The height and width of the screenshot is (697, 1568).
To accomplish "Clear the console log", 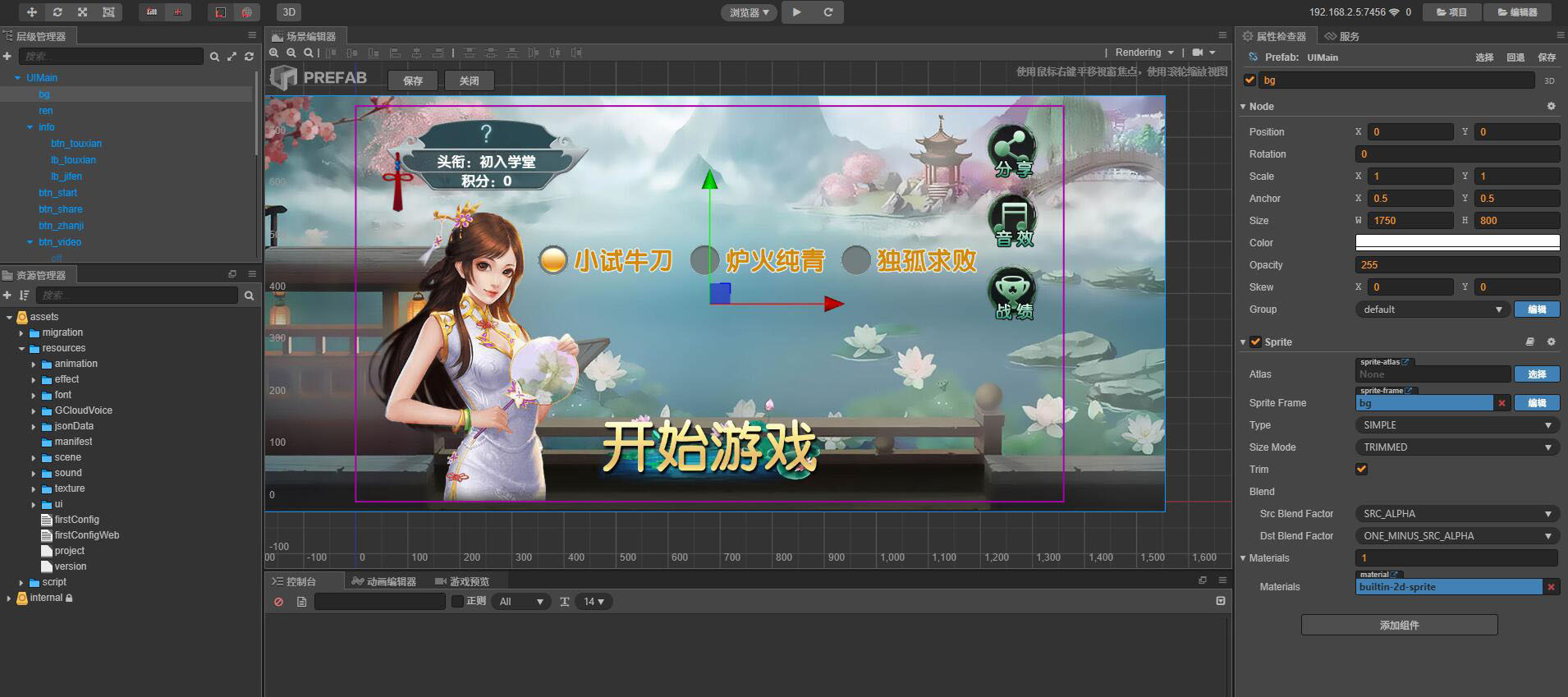I will [279, 602].
